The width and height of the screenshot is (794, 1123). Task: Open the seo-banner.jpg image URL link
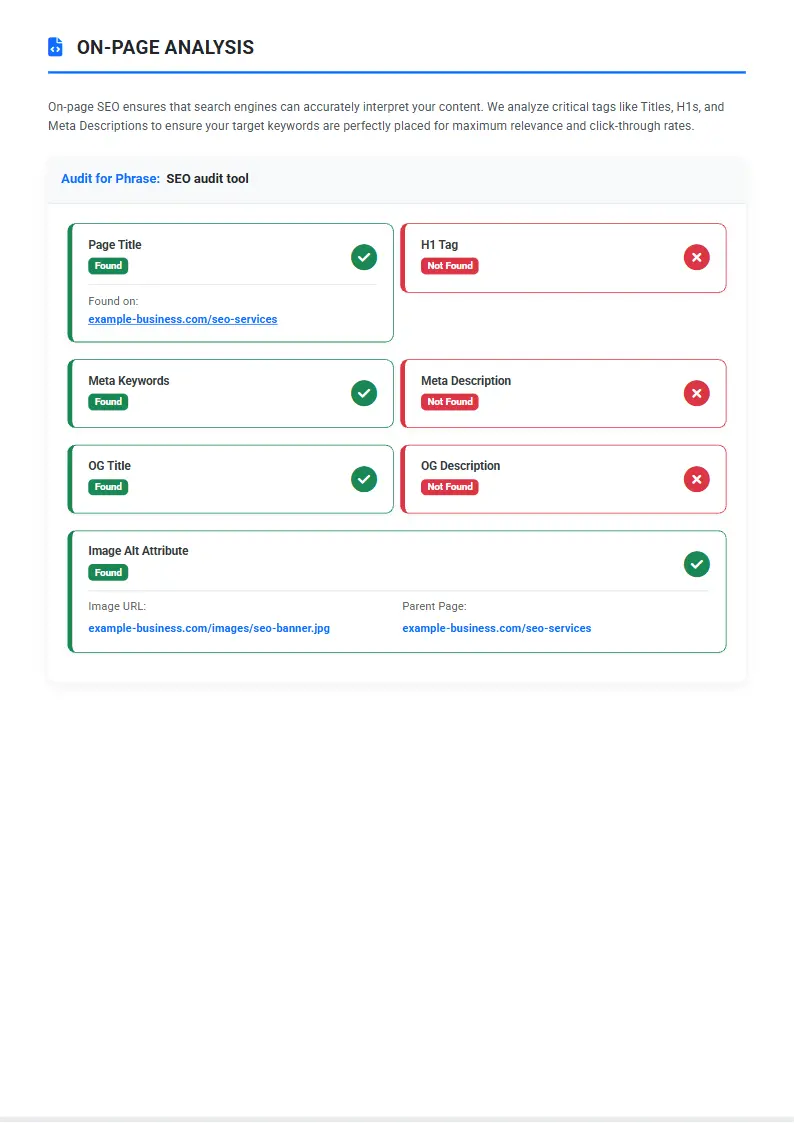209,628
